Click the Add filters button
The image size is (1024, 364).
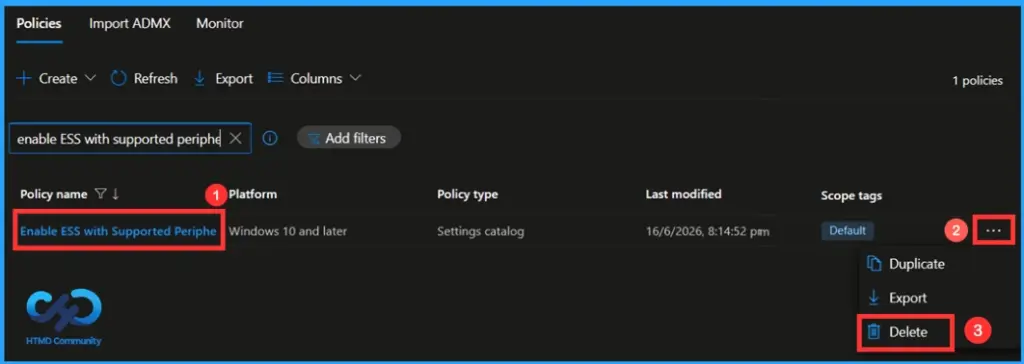point(348,138)
